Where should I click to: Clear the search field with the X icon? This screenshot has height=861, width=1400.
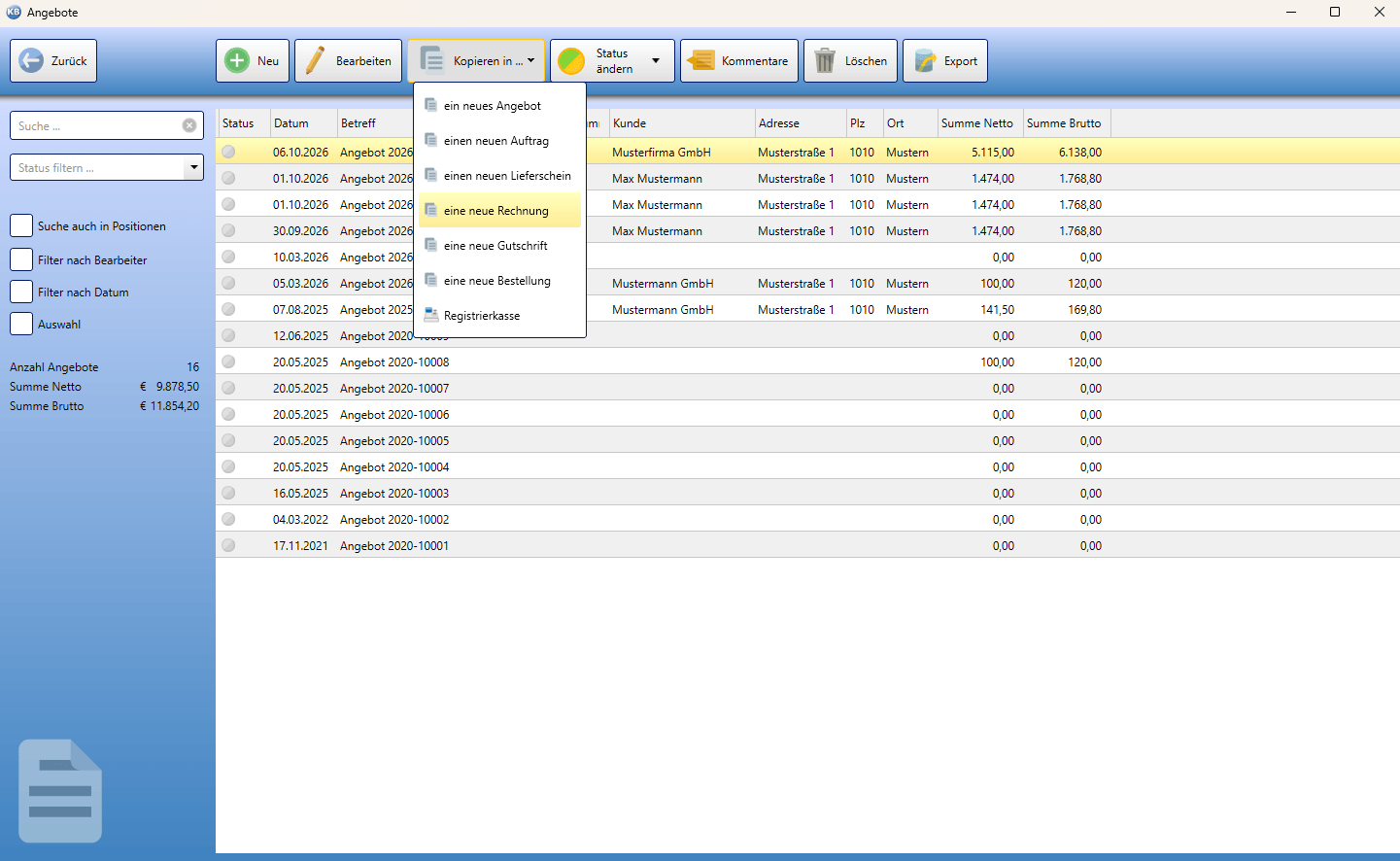click(189, 125)
